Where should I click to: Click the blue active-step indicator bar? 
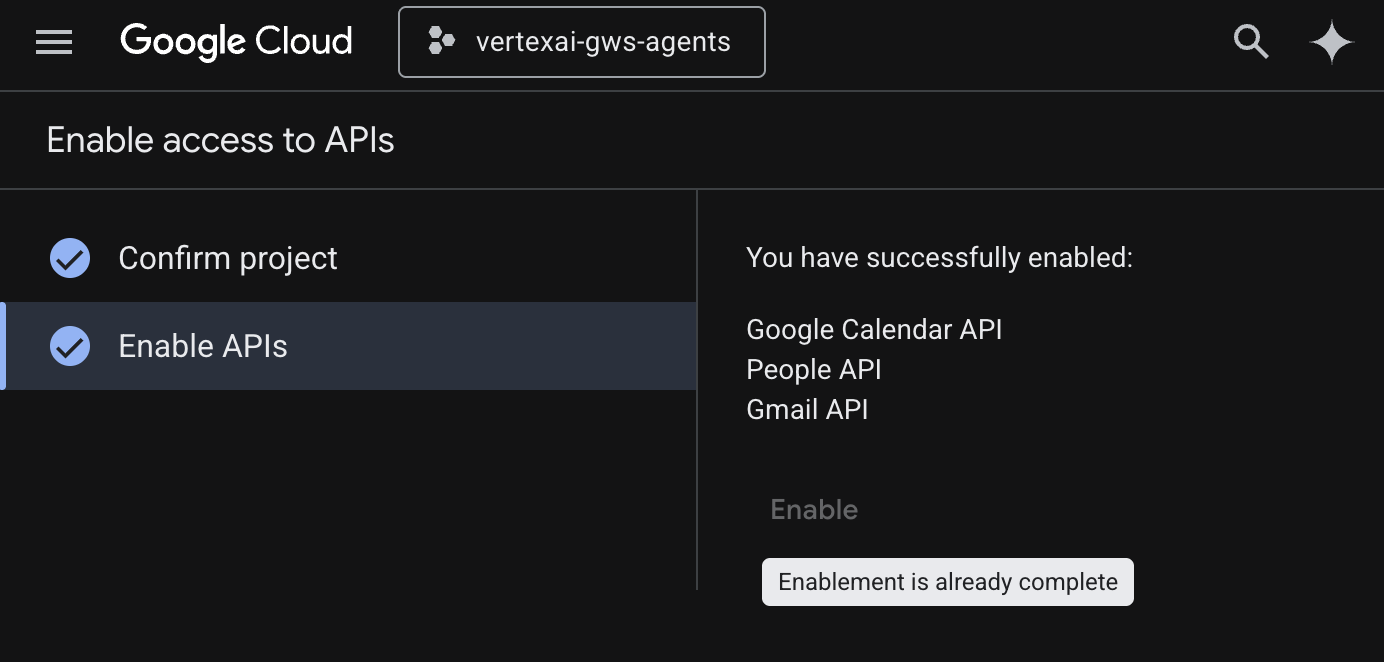pos(3,346)
